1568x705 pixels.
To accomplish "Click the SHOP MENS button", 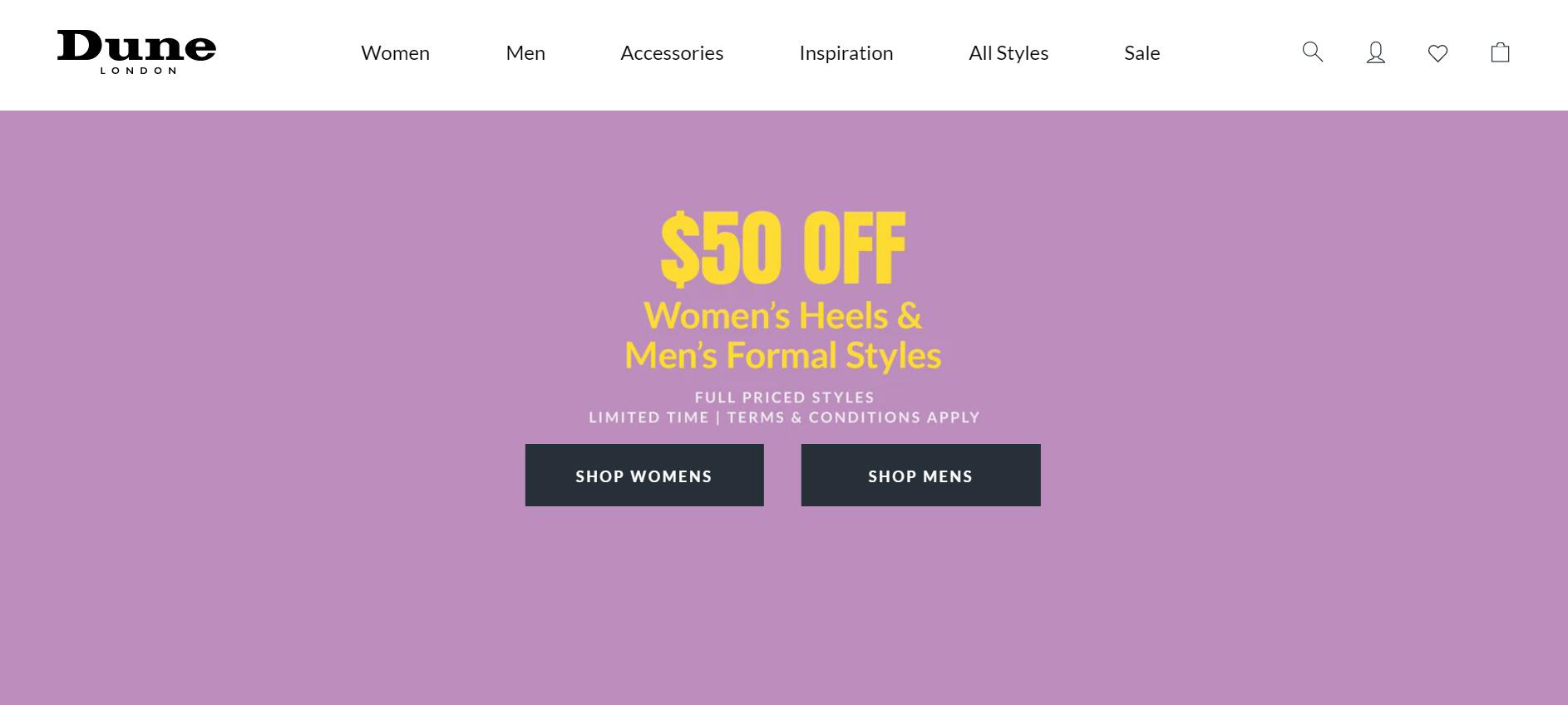I will click(920, 475).
